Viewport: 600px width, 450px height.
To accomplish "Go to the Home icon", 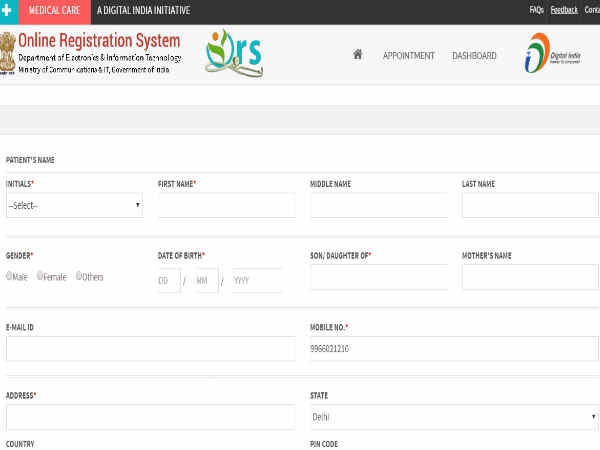I will tap(357, 54).
